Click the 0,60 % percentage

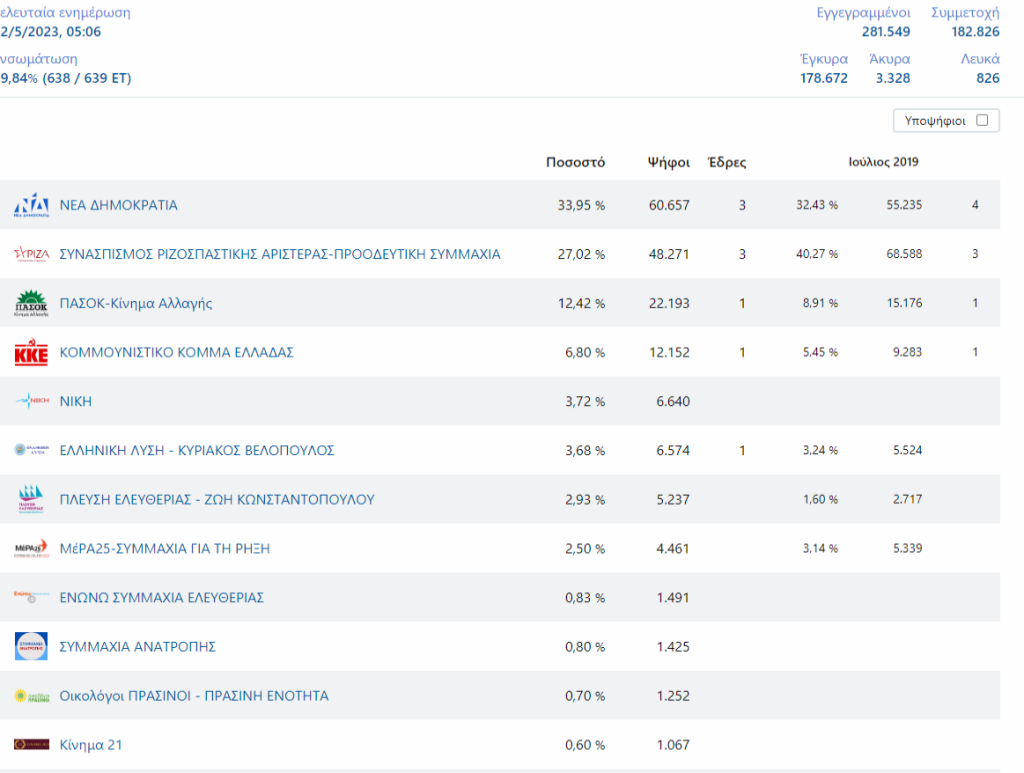[x=585, y=745]
